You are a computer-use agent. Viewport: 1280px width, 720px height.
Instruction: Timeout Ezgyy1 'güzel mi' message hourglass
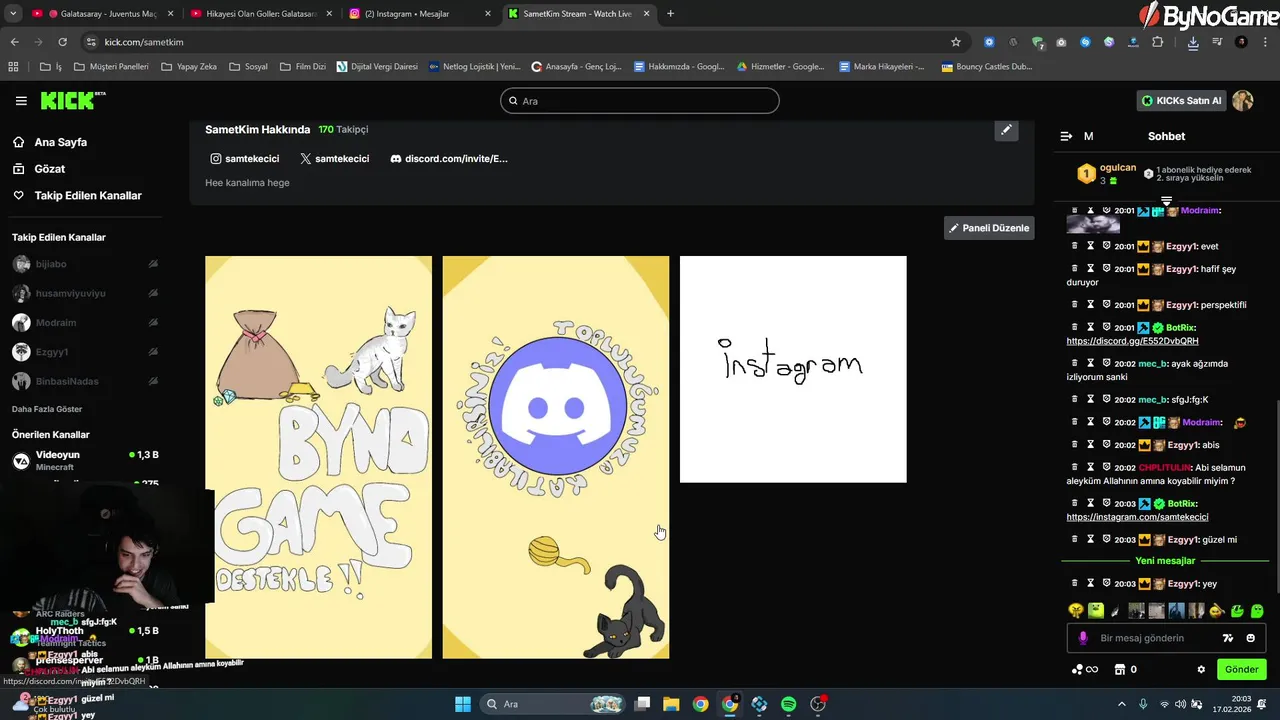tap(1091, 539)
